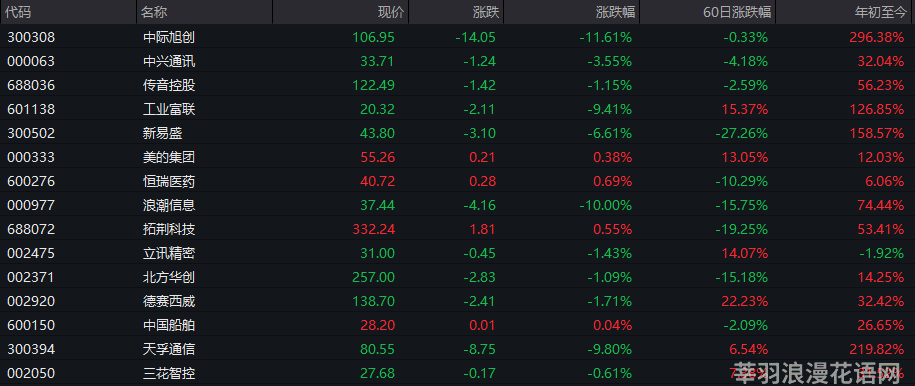915x386 pixels.
Task: Click 60-day value 22.23% of 德赛西威
Action: pyautogui.click(x=745, y=301)
